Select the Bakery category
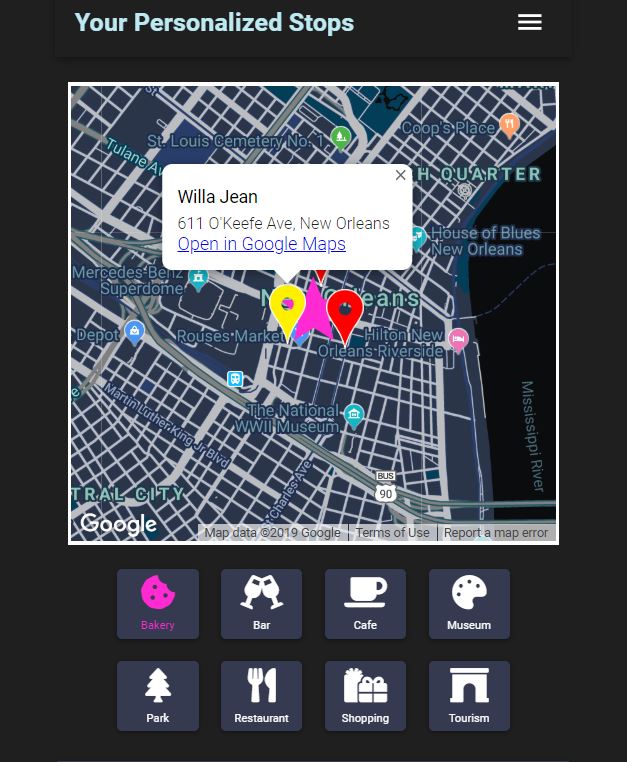Image resolution: width=627 pixels, height=762 pixels. coord(158,604)
